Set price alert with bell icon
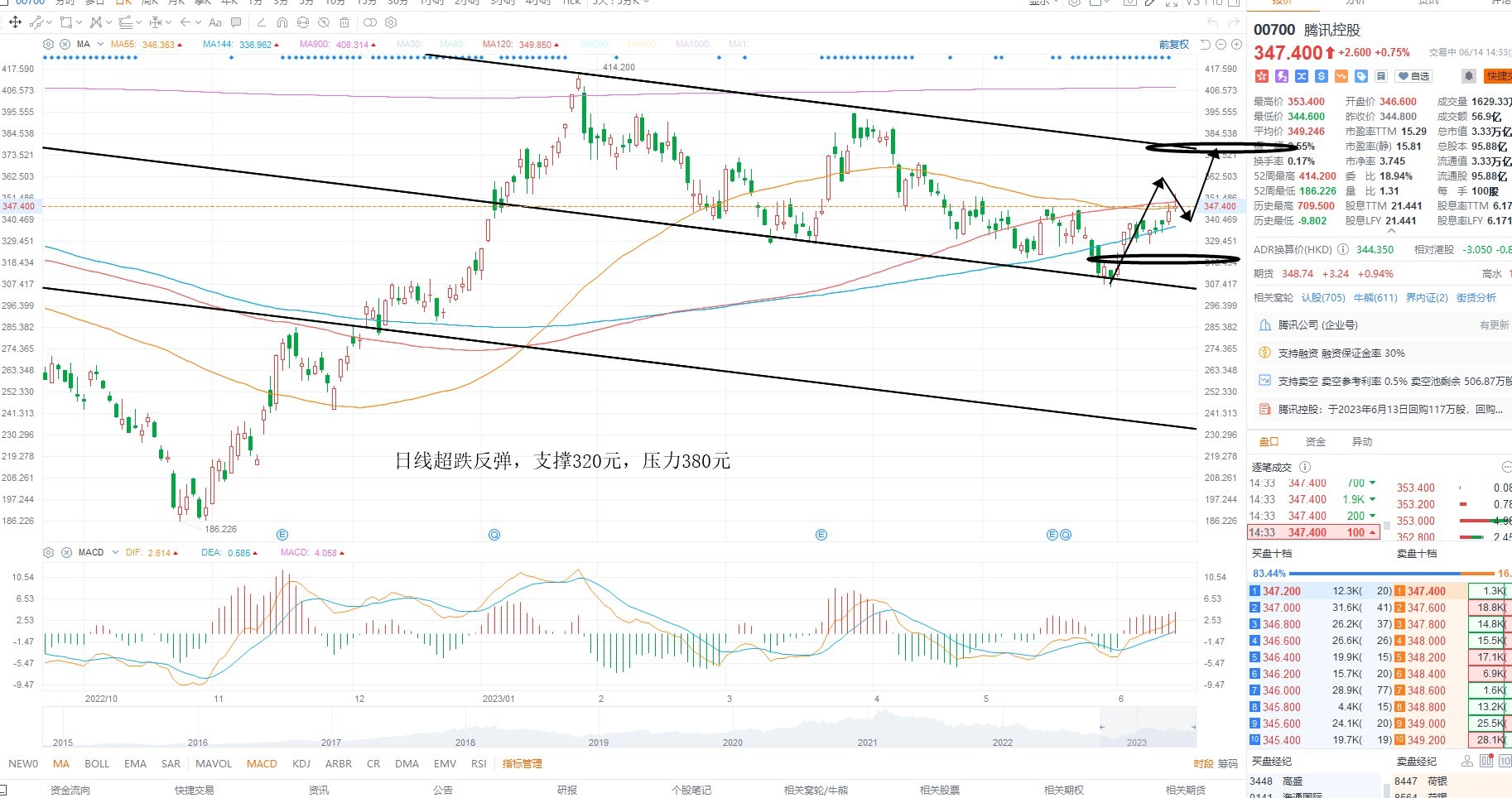The width and height of the screenshot is (1512, 798). click(1469, 76)
